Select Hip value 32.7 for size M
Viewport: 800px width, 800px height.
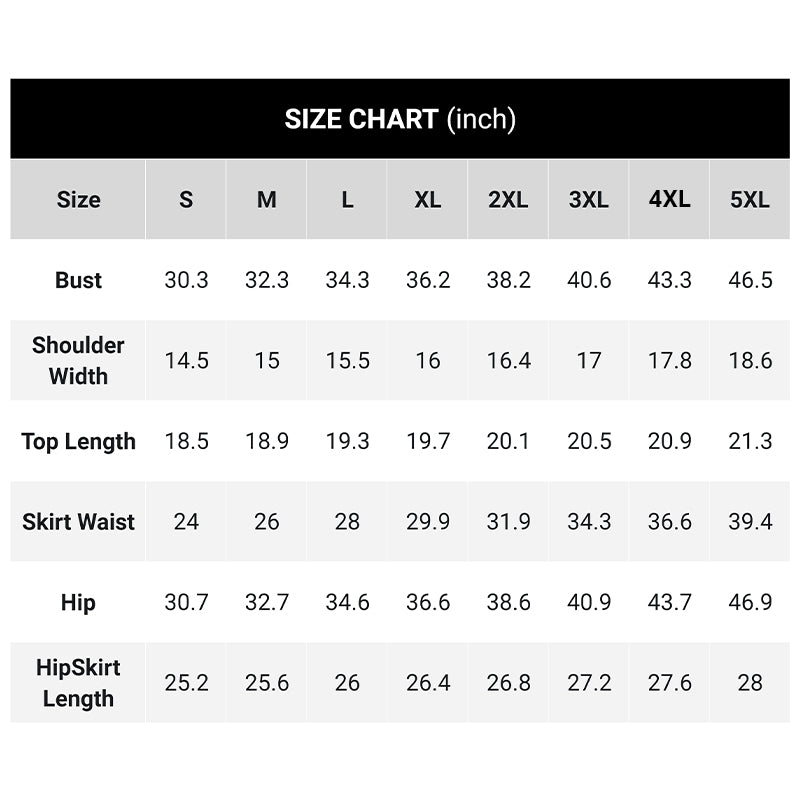click(267, 602)
